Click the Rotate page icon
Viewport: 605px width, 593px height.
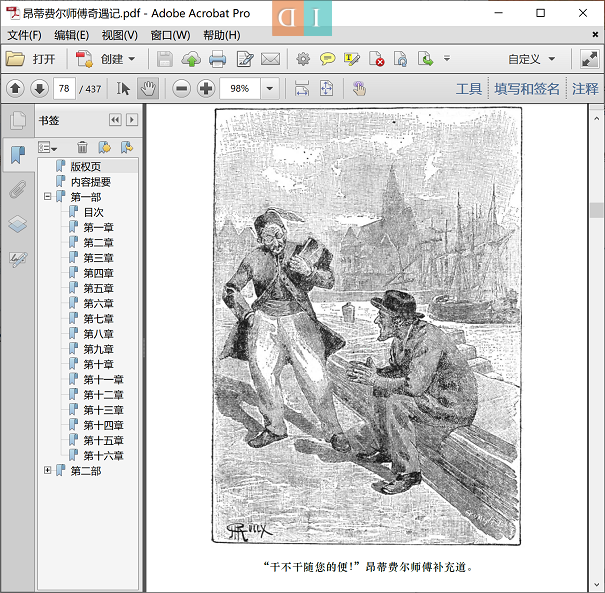pos(400,59)
